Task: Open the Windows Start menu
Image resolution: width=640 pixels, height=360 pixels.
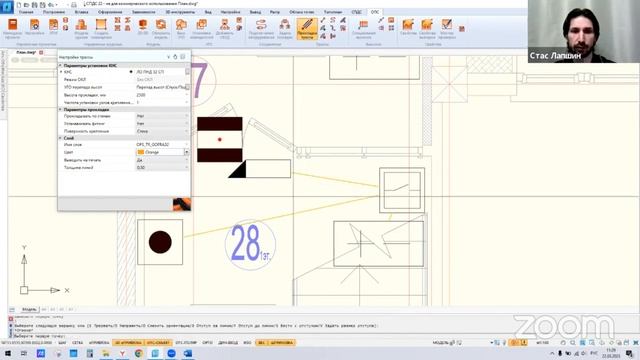Action: [8, 353]
